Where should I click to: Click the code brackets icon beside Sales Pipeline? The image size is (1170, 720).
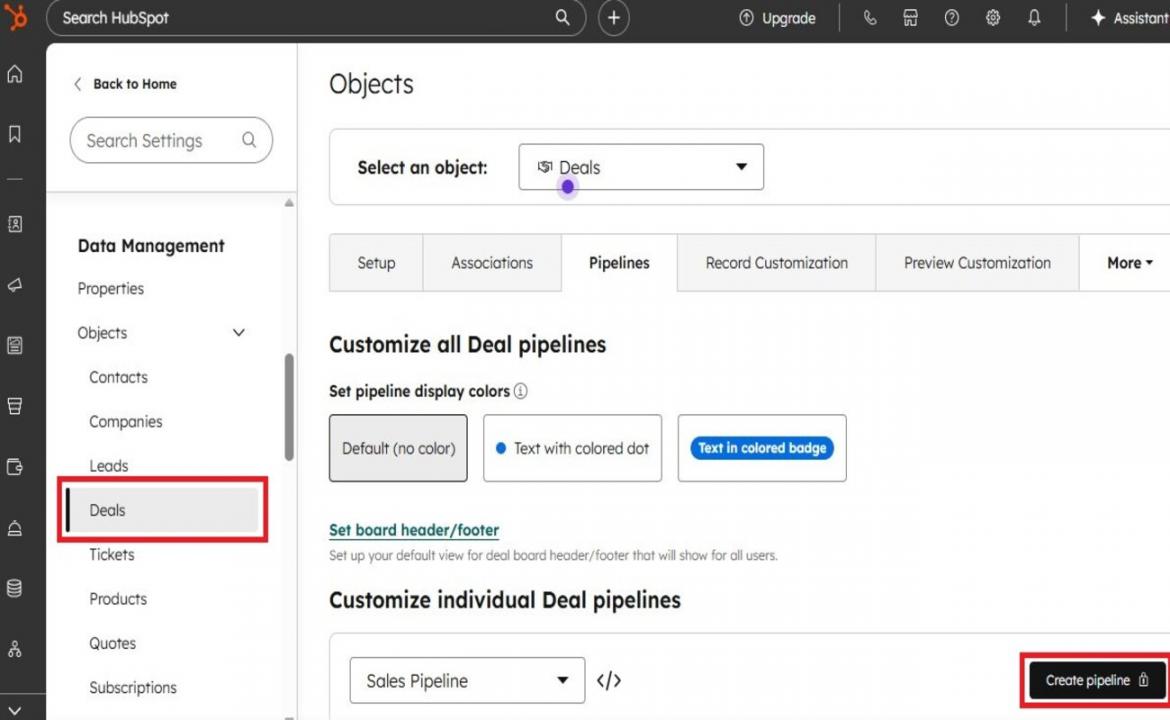609,680
